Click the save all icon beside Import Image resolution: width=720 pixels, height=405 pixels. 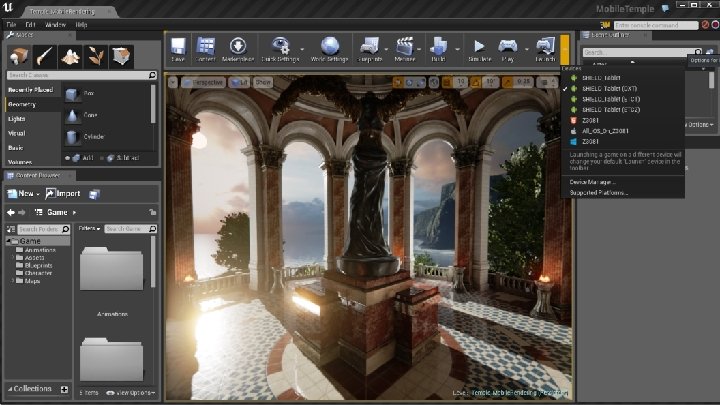coord(94,194)
